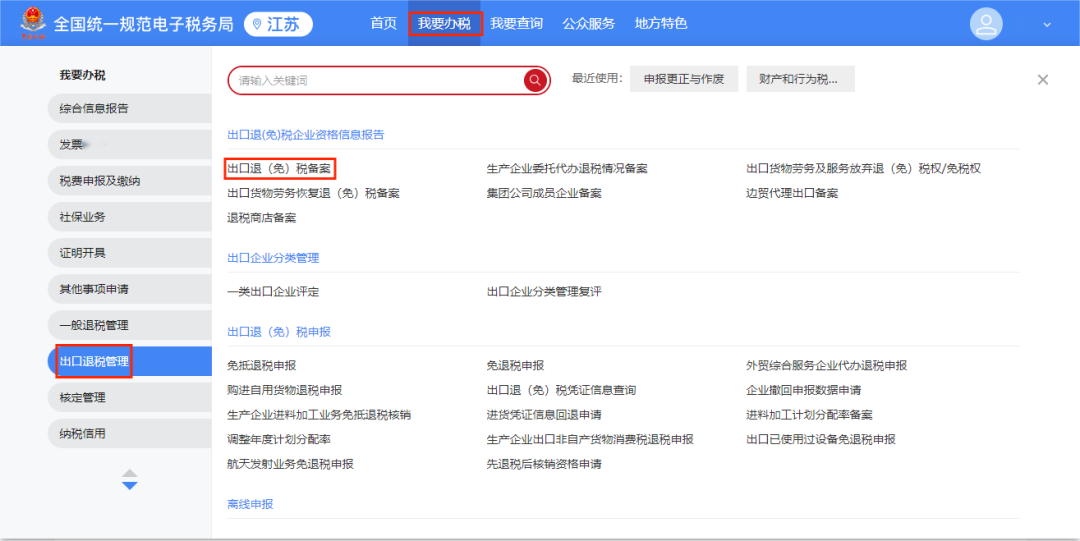The image size is (1080, 541).
Task: Open 生产企业委托代办退税情况备案
Action: coord(567,169)
